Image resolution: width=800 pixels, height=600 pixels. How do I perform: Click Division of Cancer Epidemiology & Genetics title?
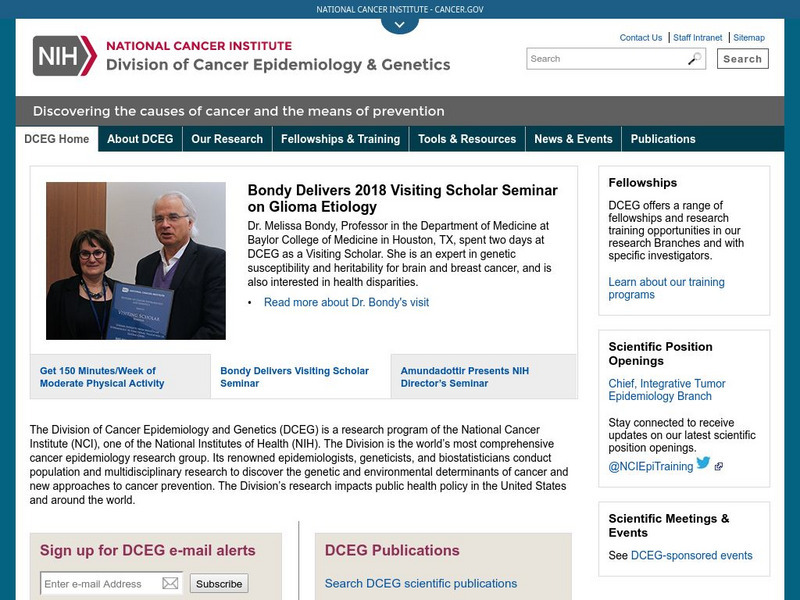278,65
